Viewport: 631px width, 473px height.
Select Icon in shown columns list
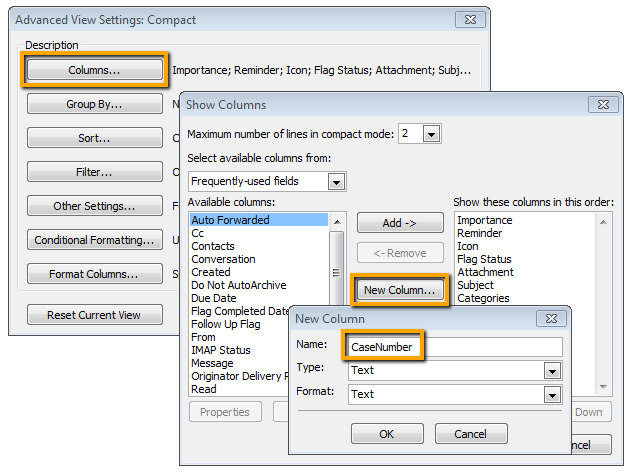(x=525, y=246)
